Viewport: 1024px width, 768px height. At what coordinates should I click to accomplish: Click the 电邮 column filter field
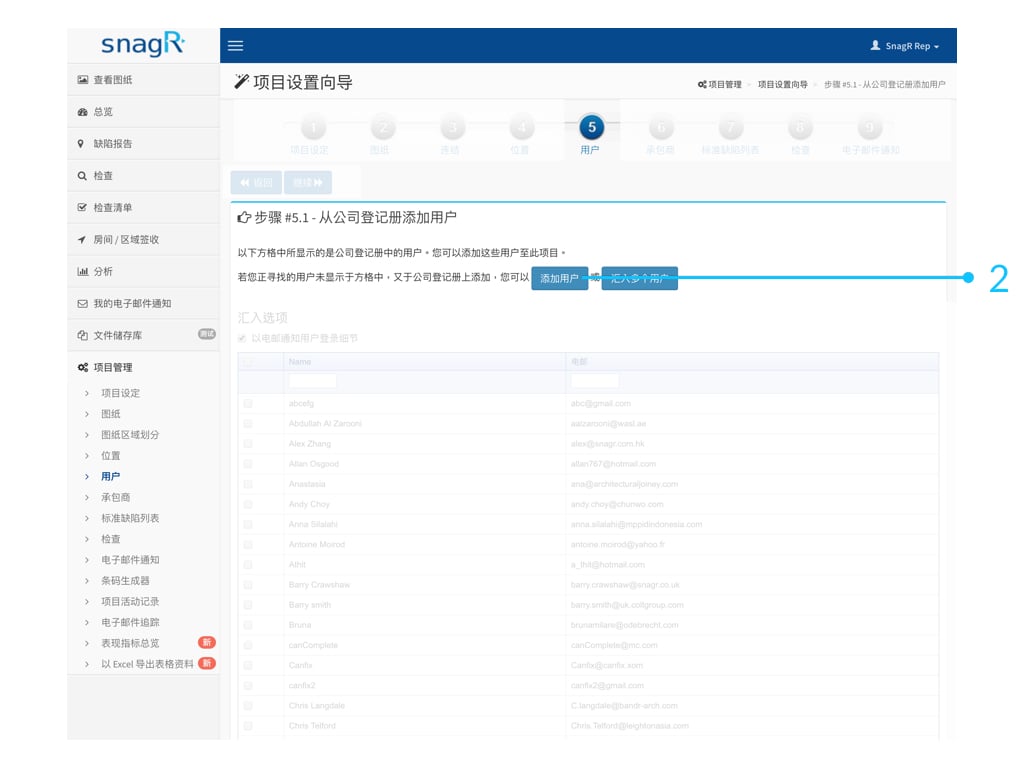pos(595,381)
